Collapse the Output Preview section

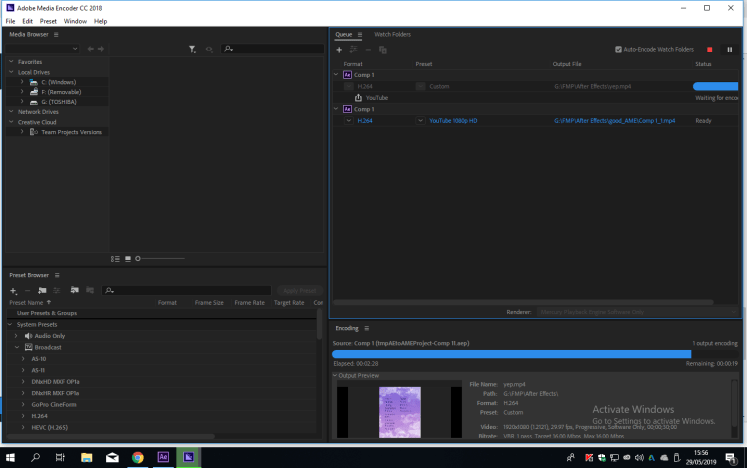335,376
